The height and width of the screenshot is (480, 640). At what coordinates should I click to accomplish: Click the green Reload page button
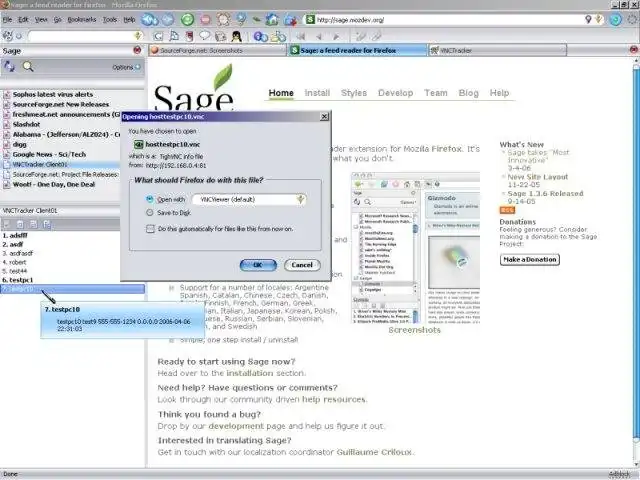tap(187, 19)
